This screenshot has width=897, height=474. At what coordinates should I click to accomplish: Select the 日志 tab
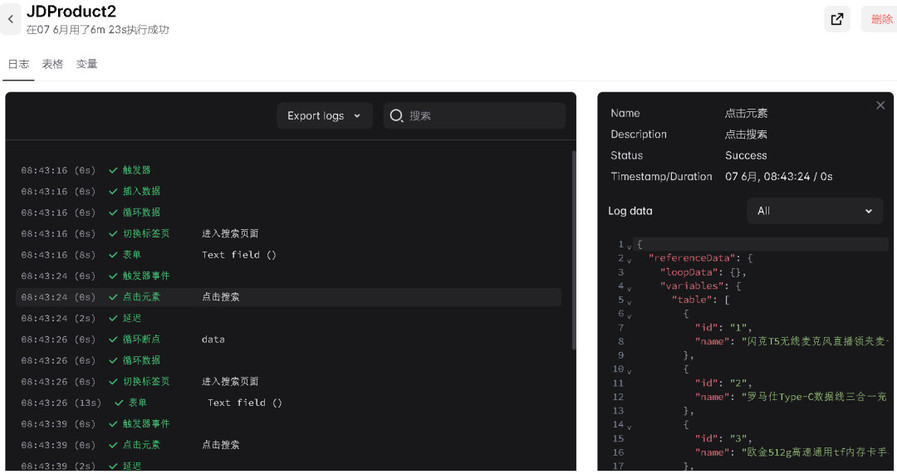(18, 64)
